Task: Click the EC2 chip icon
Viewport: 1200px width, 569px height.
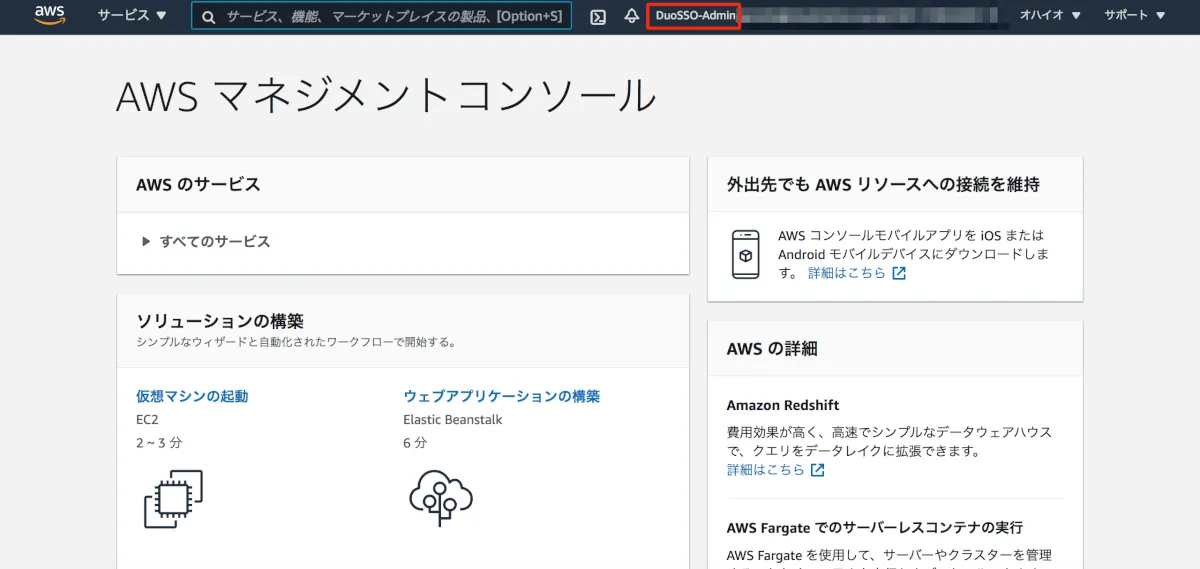Action: tap(173, 498)
